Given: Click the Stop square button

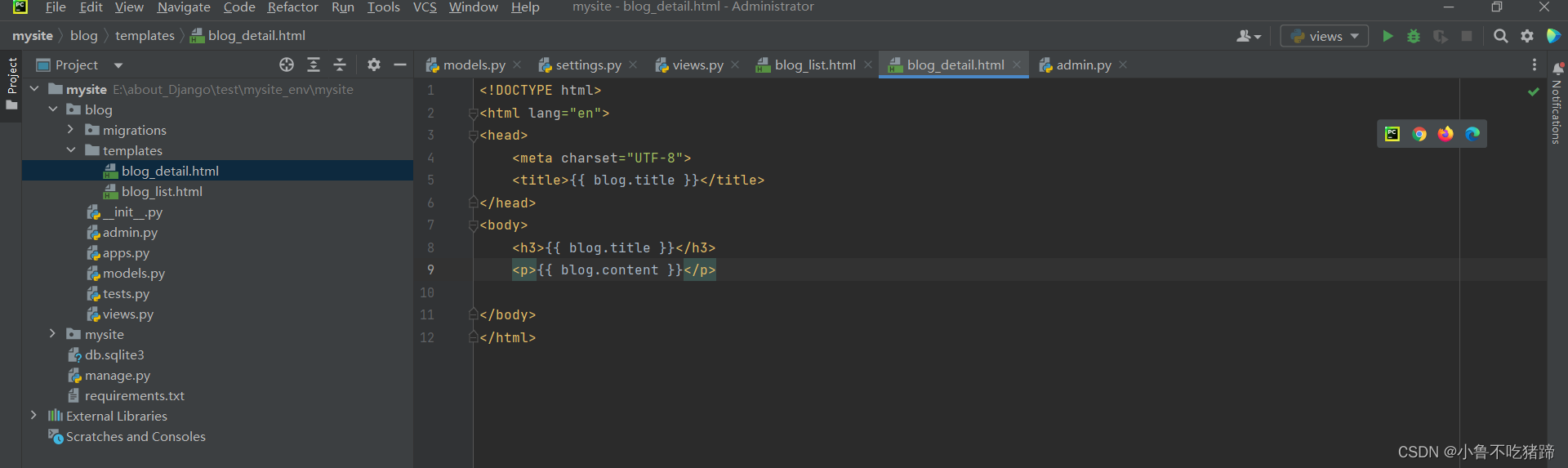Looking at the screenshot, I should point(1467,36).
